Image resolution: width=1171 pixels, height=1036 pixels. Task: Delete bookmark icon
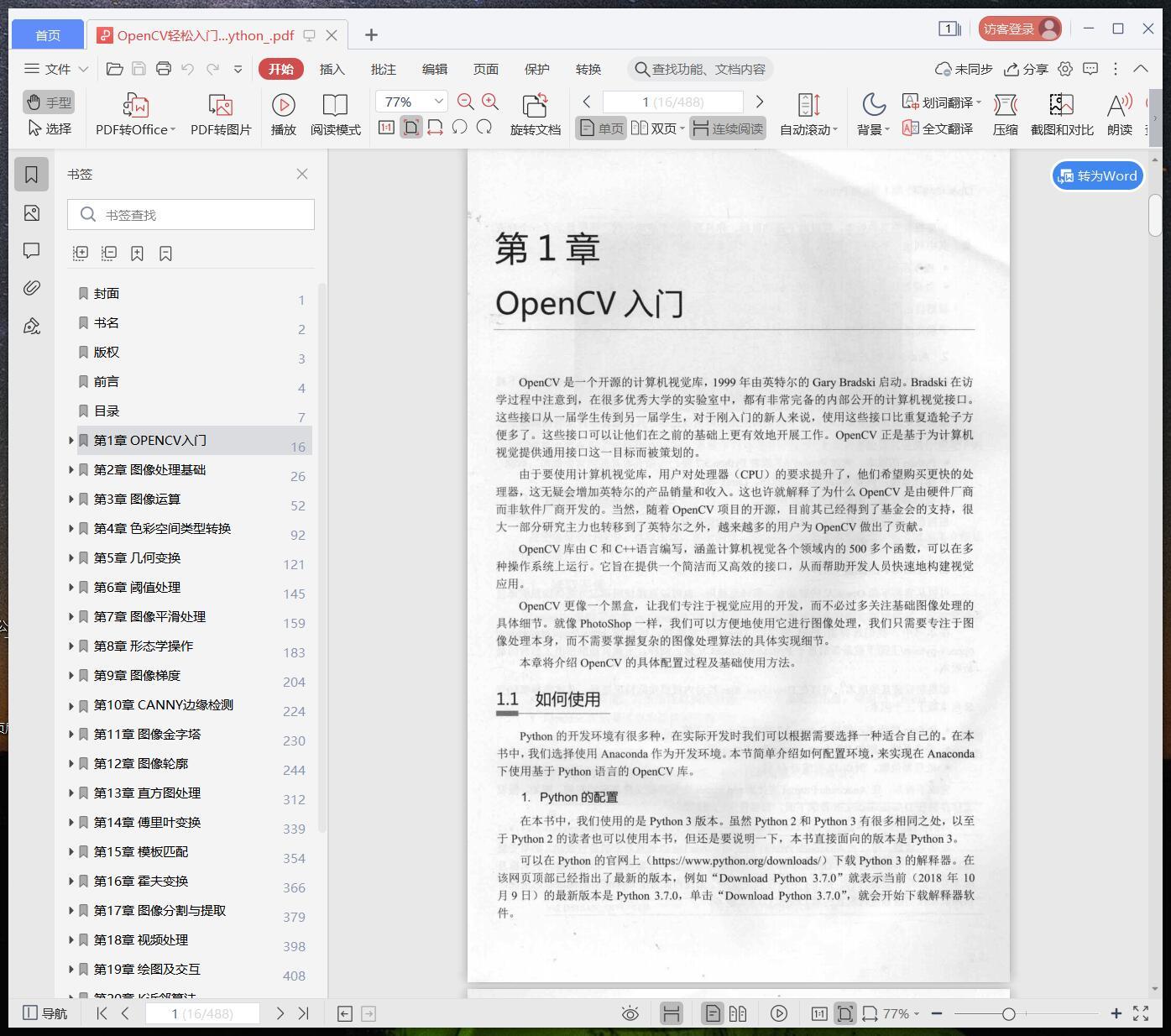[165, 253]
